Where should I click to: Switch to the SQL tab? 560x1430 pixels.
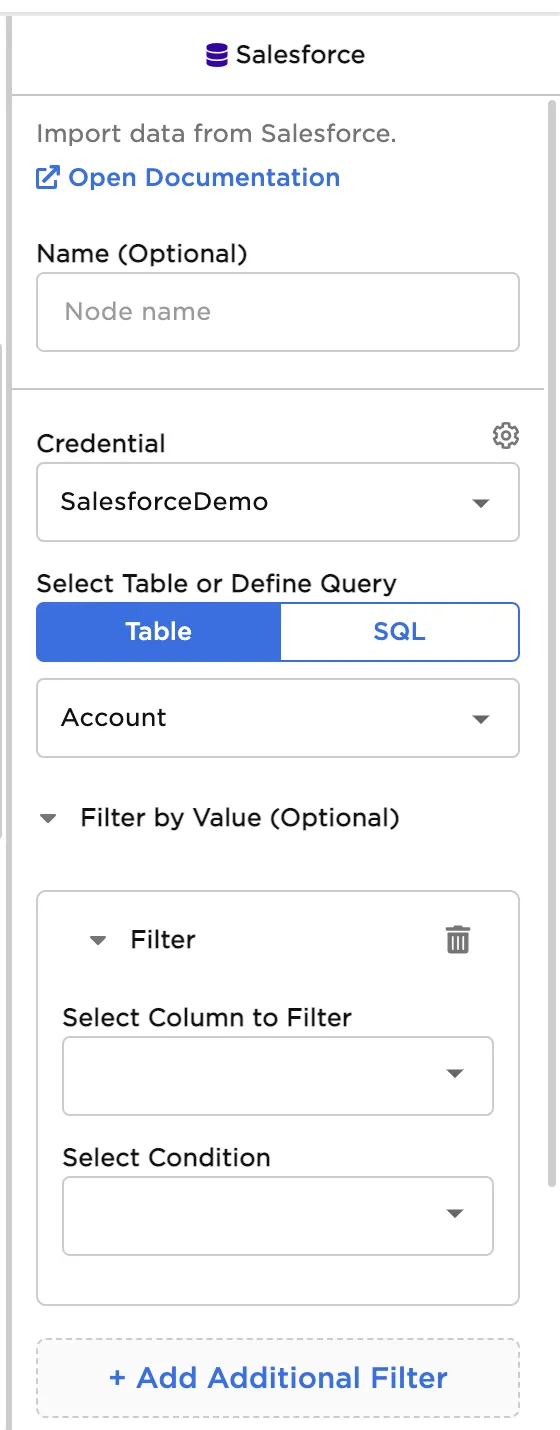[399, 632]
